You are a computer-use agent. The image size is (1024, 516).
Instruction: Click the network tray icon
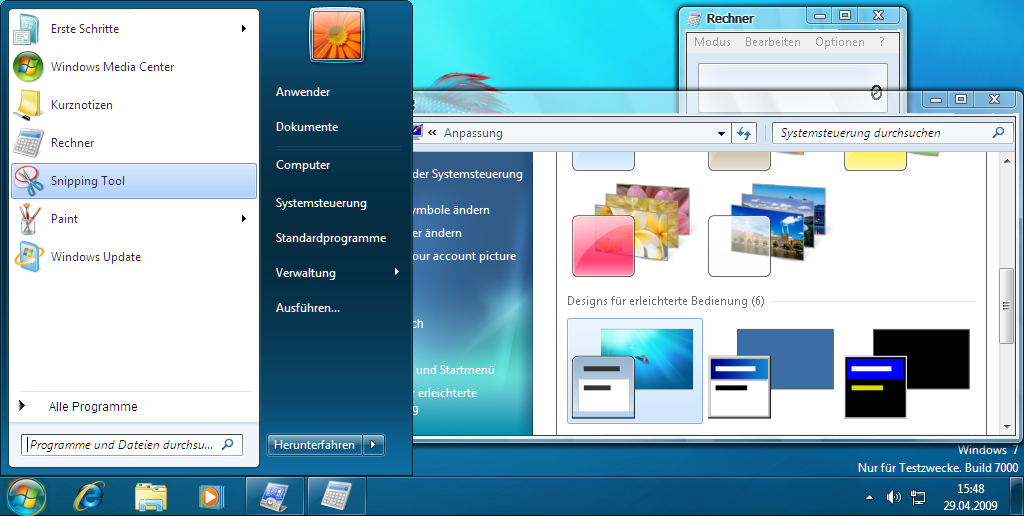pos(918,498)
